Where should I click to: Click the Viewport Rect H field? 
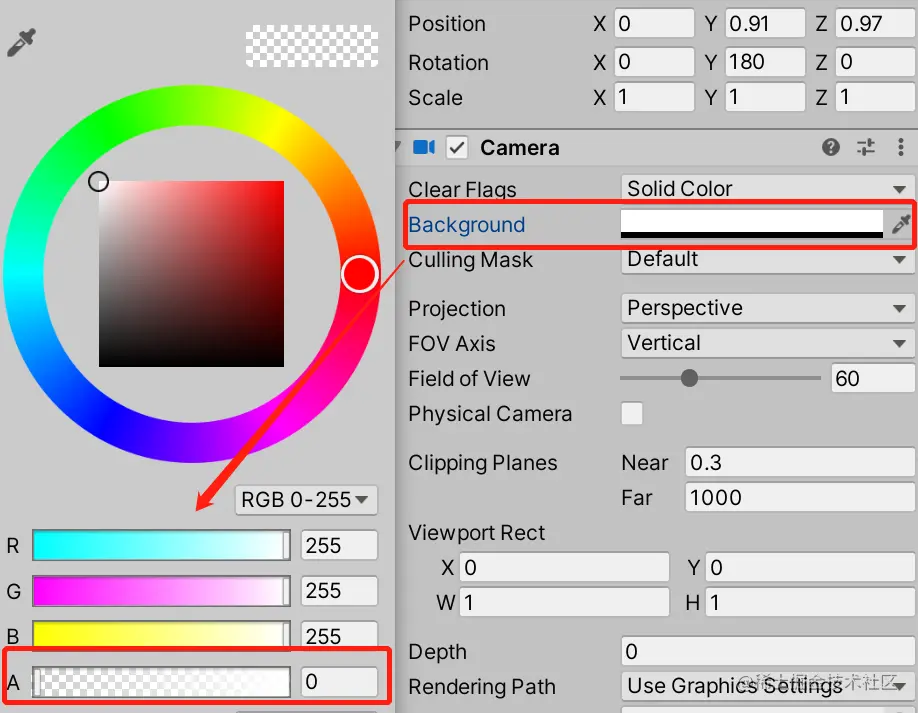point(810,602)
